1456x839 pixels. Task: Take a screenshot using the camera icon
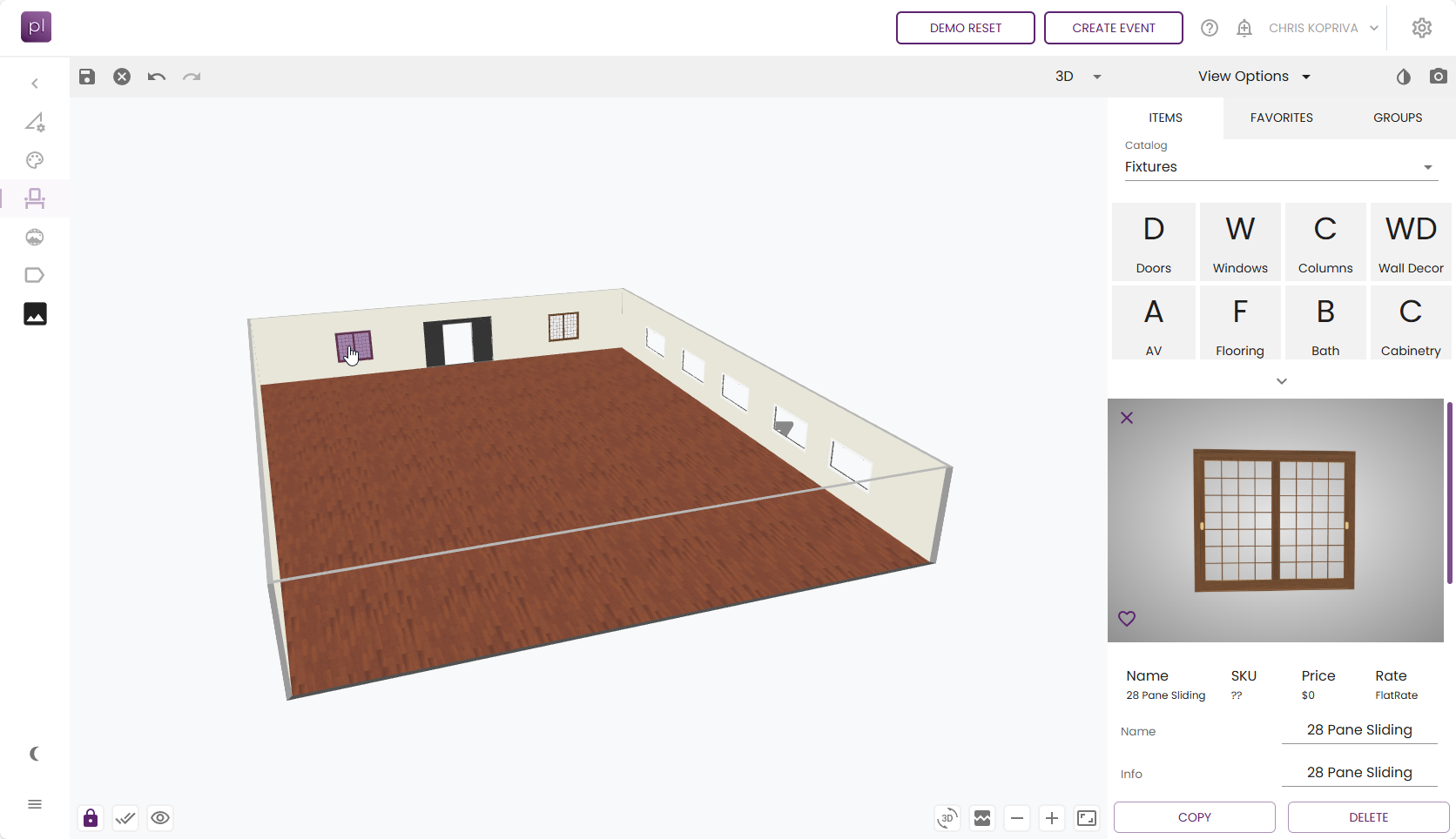tap(1439, 76)
